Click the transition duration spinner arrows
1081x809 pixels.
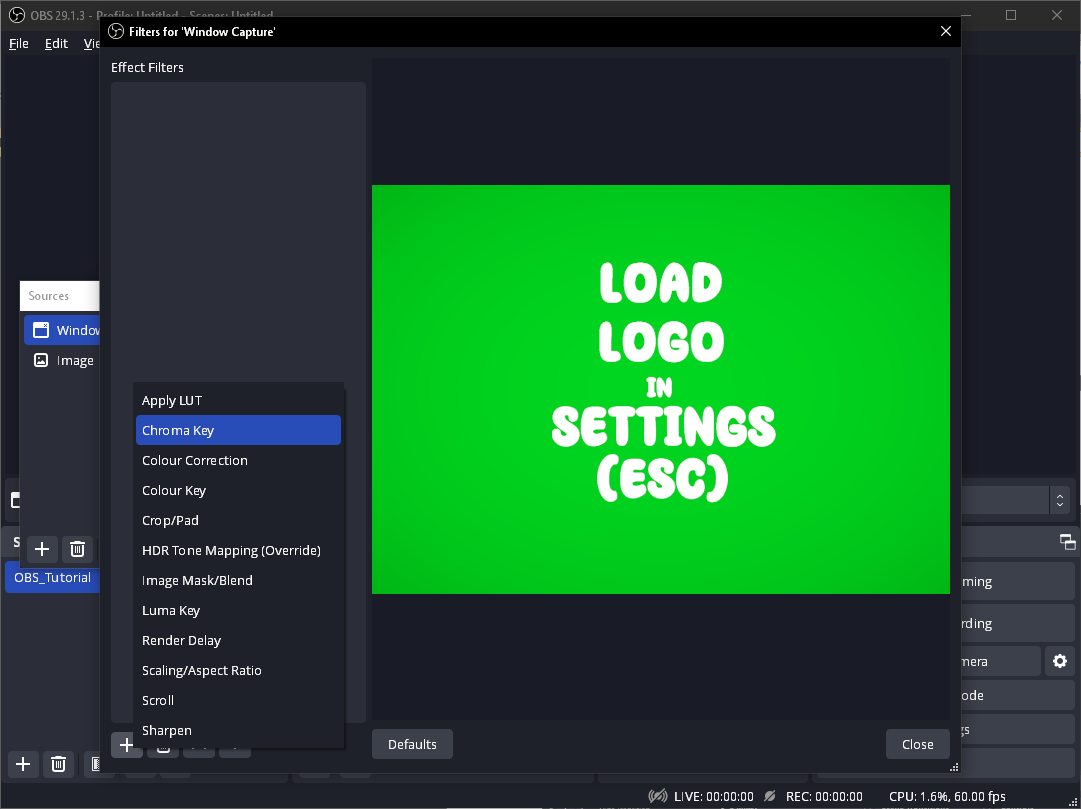(1059, 499)
